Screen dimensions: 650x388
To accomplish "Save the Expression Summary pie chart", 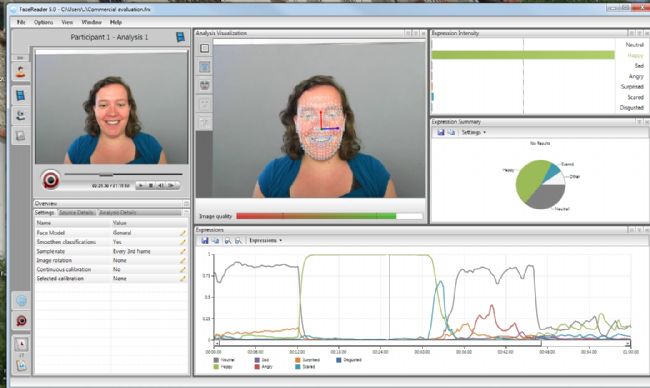I will tap(441, 132).
